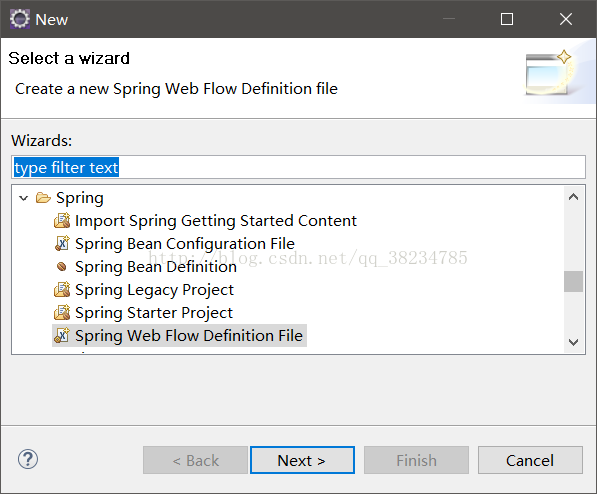This screenshot has height=494, width=597.
Task: Choose Spring Starter Project from list
Action: [154, 313]
